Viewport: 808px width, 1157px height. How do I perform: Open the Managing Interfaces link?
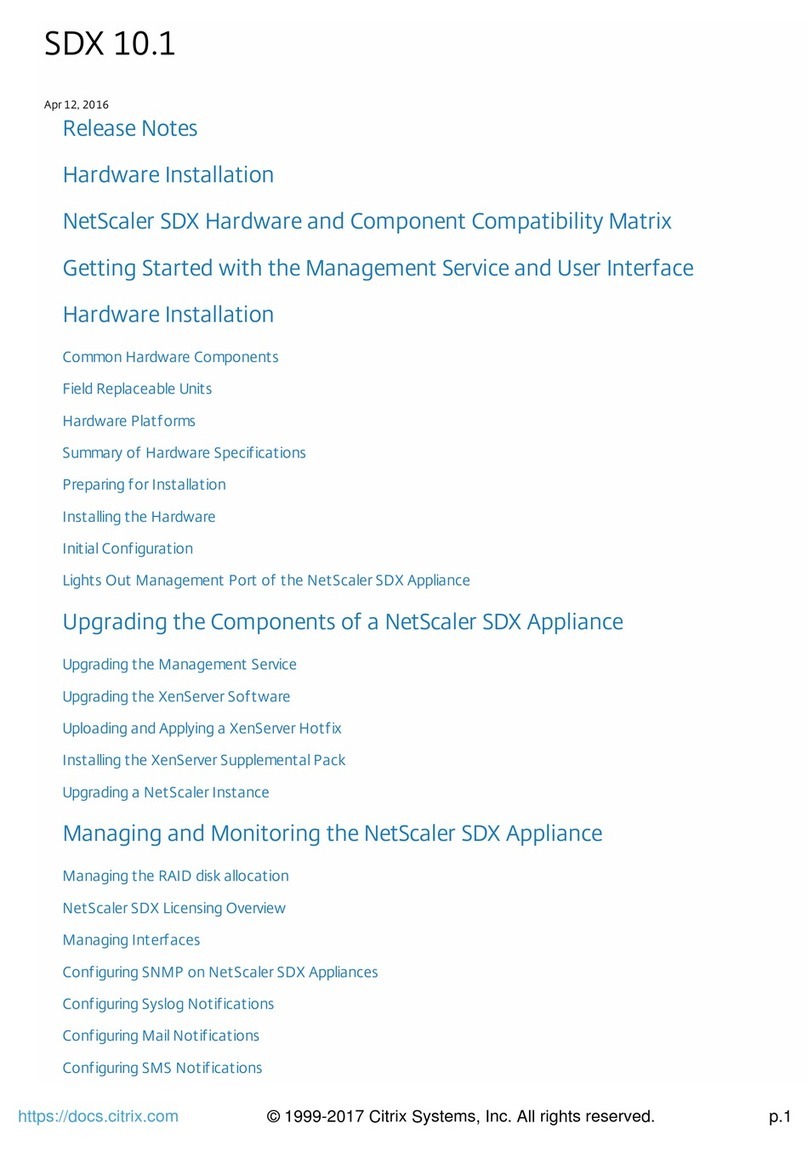[131, 940]
